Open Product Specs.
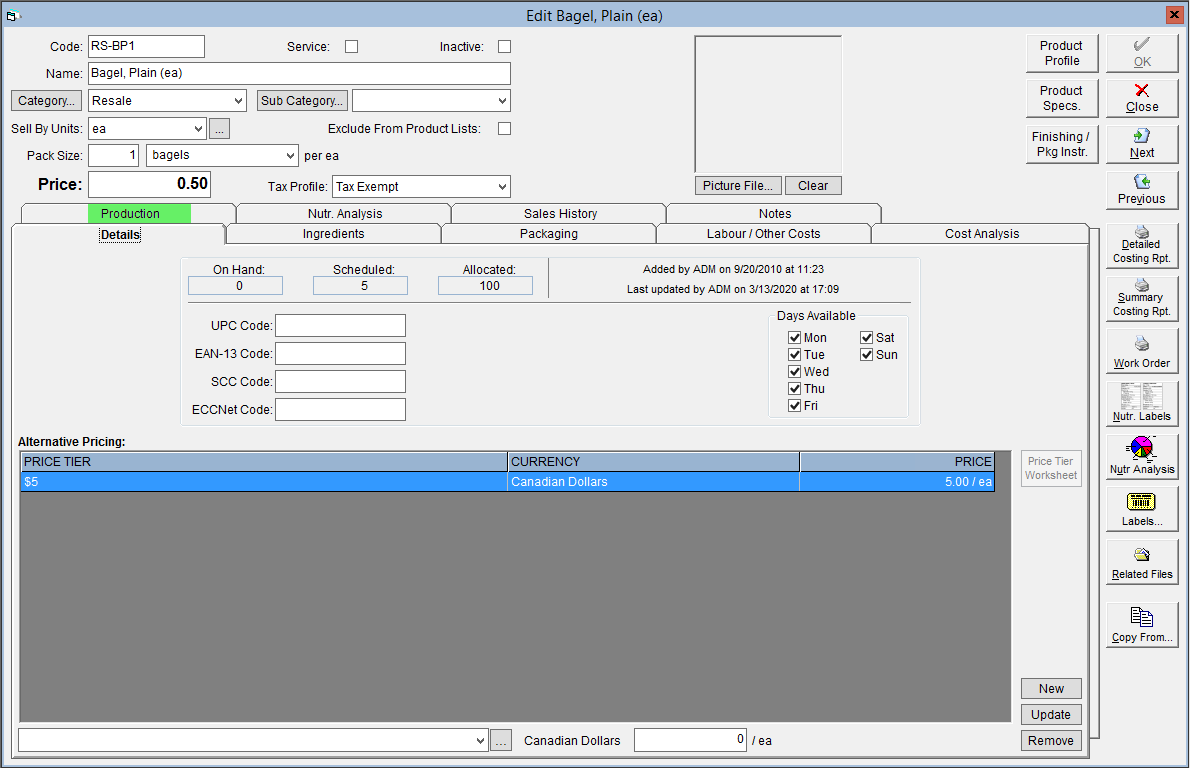The height and width of the screenshot is (768, 1191). pyautogui.click(x=1061, y=99)
